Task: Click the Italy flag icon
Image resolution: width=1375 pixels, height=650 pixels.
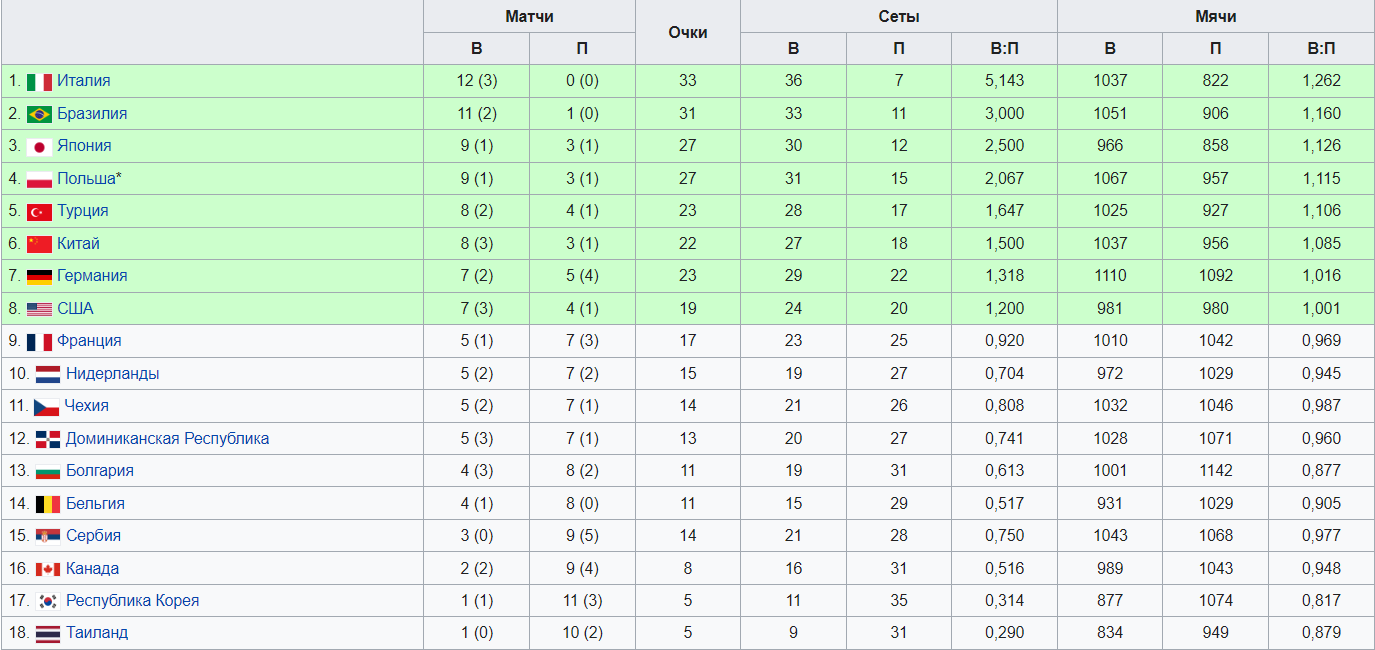Action: click(39, 82)
